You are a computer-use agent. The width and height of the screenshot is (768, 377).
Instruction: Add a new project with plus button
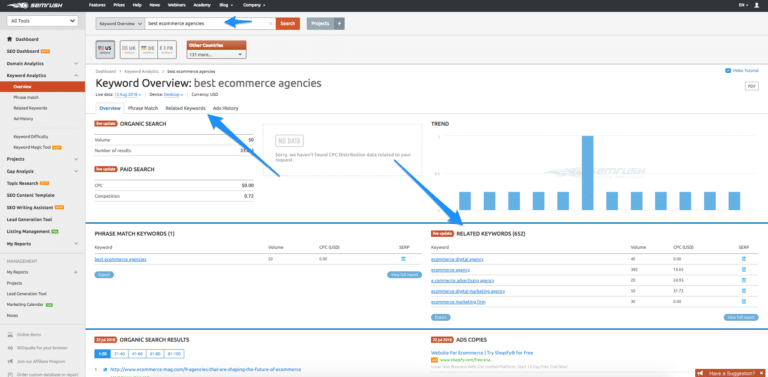(339, 24)
